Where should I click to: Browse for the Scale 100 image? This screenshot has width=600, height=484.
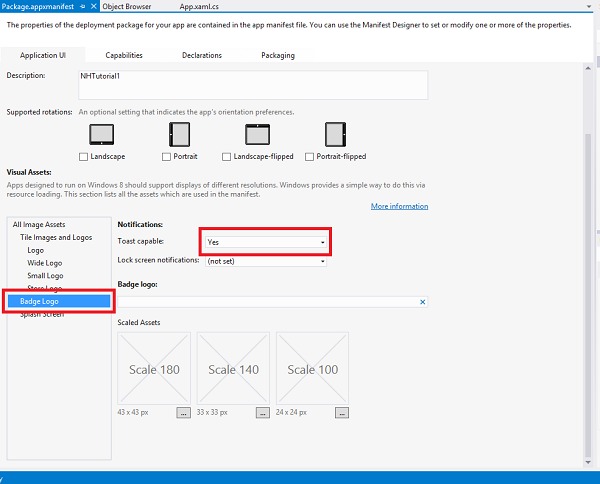pyautogui.click(x=342, y=413)
